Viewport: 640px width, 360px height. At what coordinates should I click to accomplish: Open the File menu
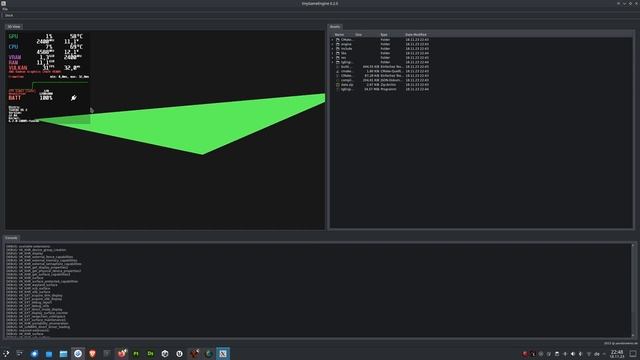[x=5, y=9]
